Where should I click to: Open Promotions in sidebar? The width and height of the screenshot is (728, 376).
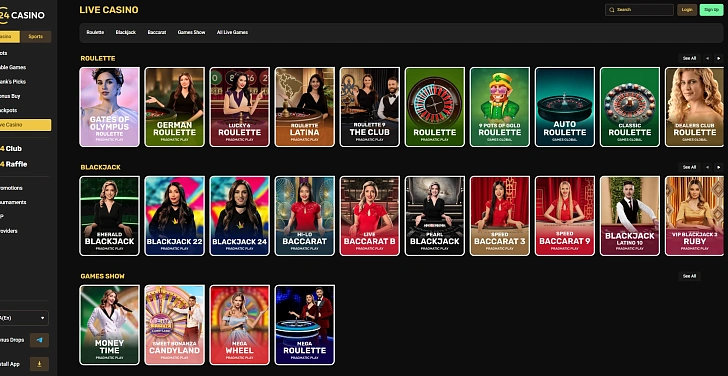pyautogui.click(x=12, y=188)
